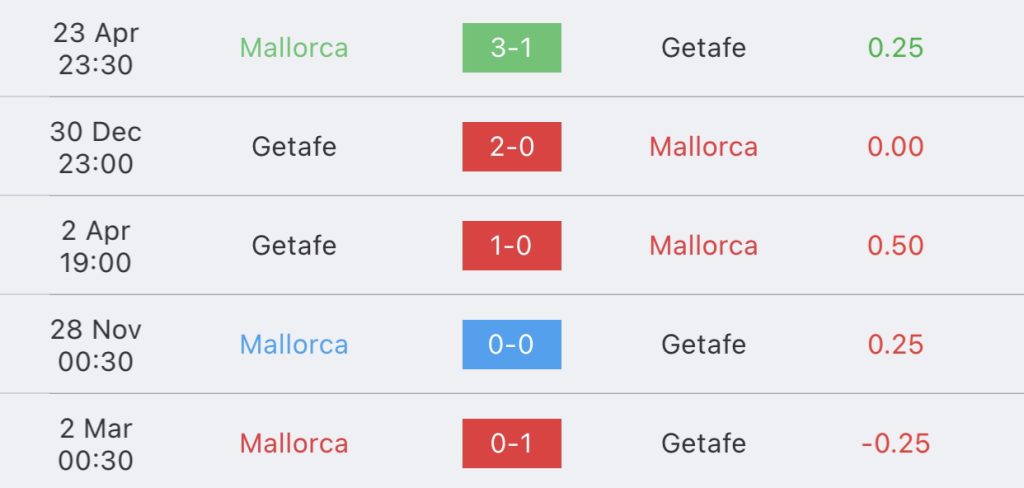The image size is (1024, 488).
Task: Select Getafe in the 23 Apr match
Action: pos(703,48)
